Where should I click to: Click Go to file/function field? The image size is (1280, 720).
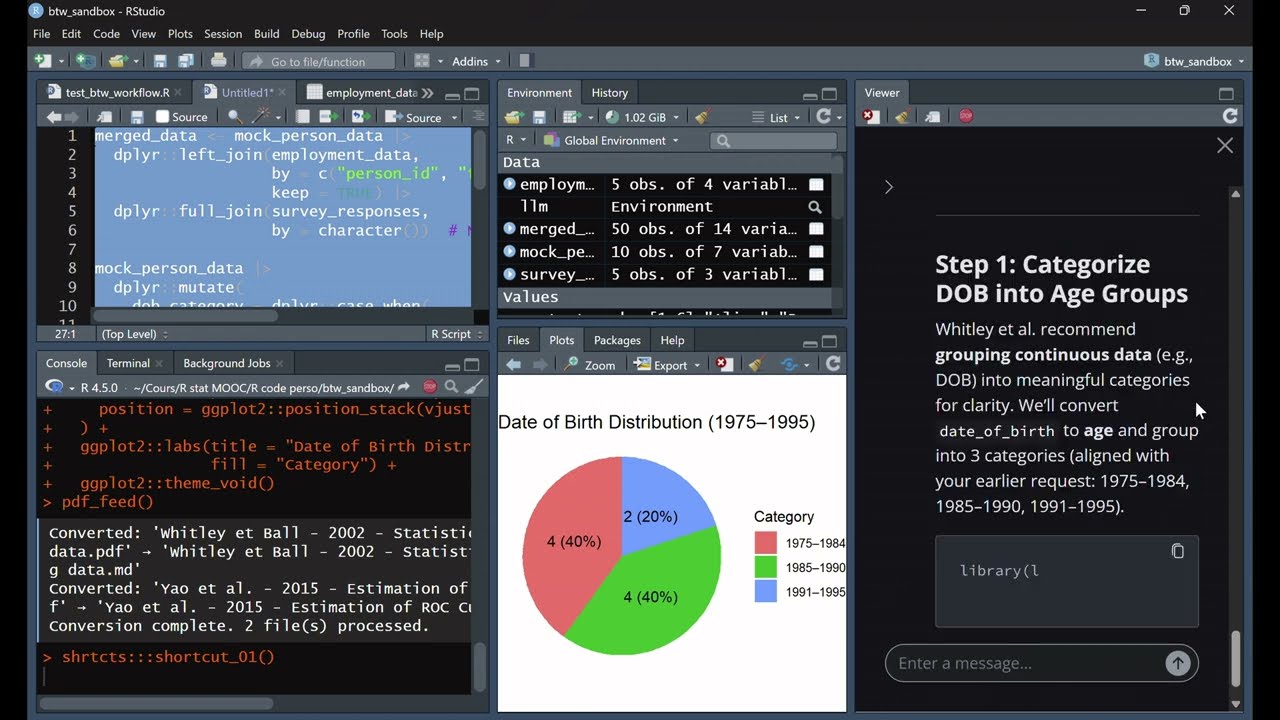click(319, 61)
